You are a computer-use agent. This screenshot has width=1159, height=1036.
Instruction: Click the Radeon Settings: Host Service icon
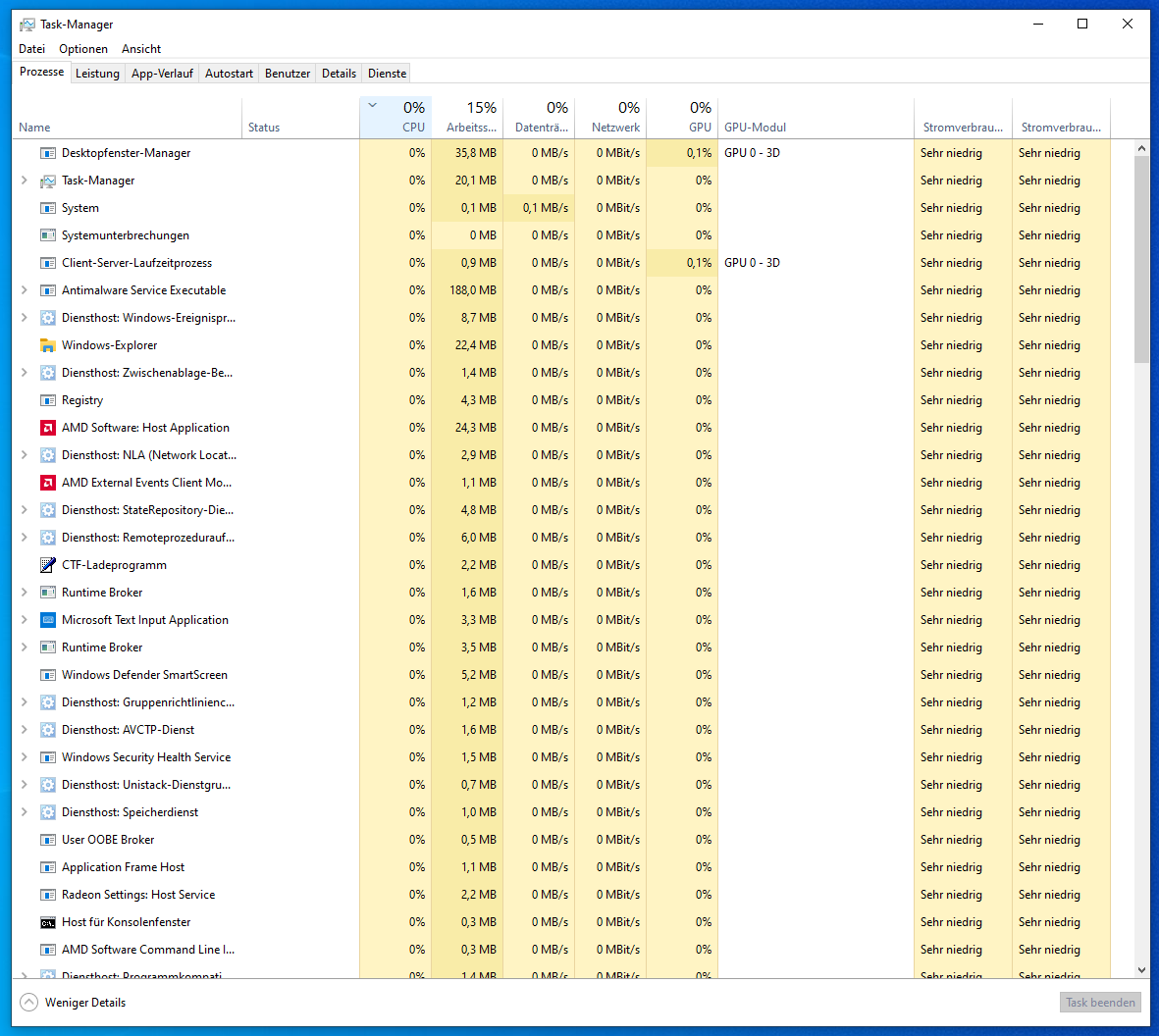(47, 894)
